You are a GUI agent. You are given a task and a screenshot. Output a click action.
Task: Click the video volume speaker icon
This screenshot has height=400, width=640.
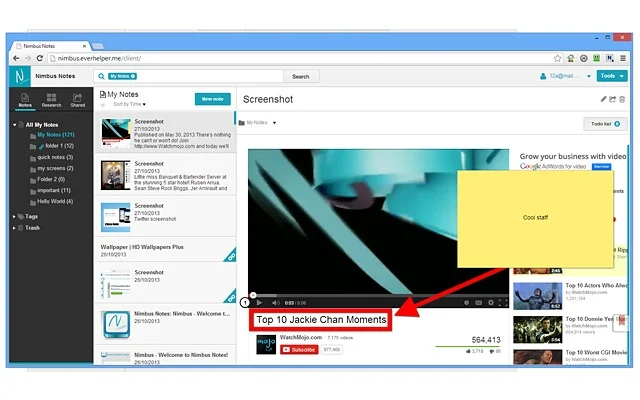tap(276, 303)
